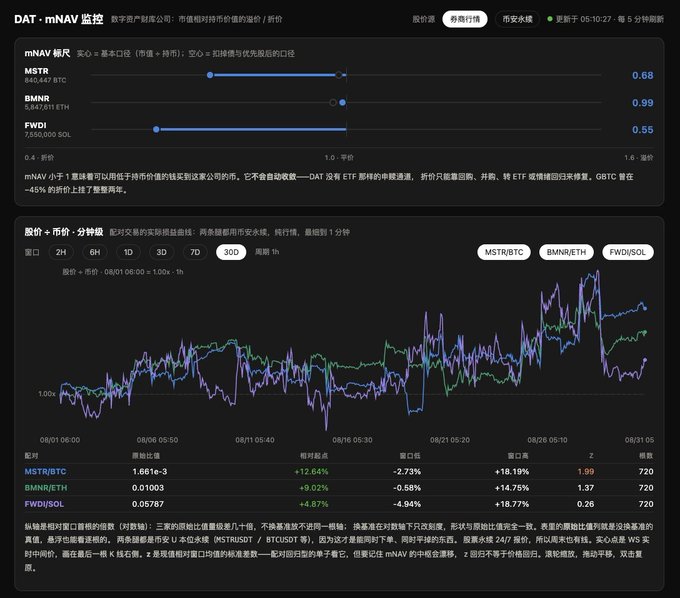This screenshot has width=680, height=598.
Task: Click the window low -2.73%
Action: point(407,471)
